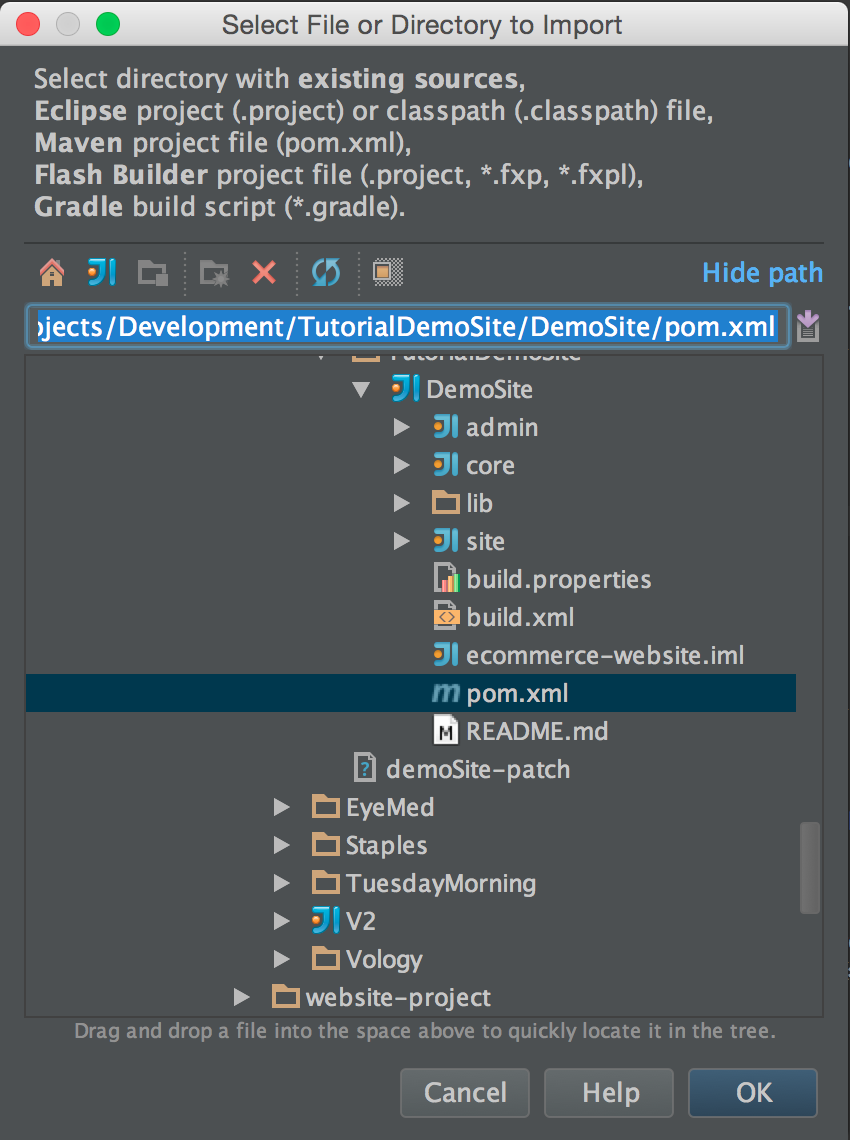Click the Hide path link
The image size is (850, 1140).
[762, 272]
